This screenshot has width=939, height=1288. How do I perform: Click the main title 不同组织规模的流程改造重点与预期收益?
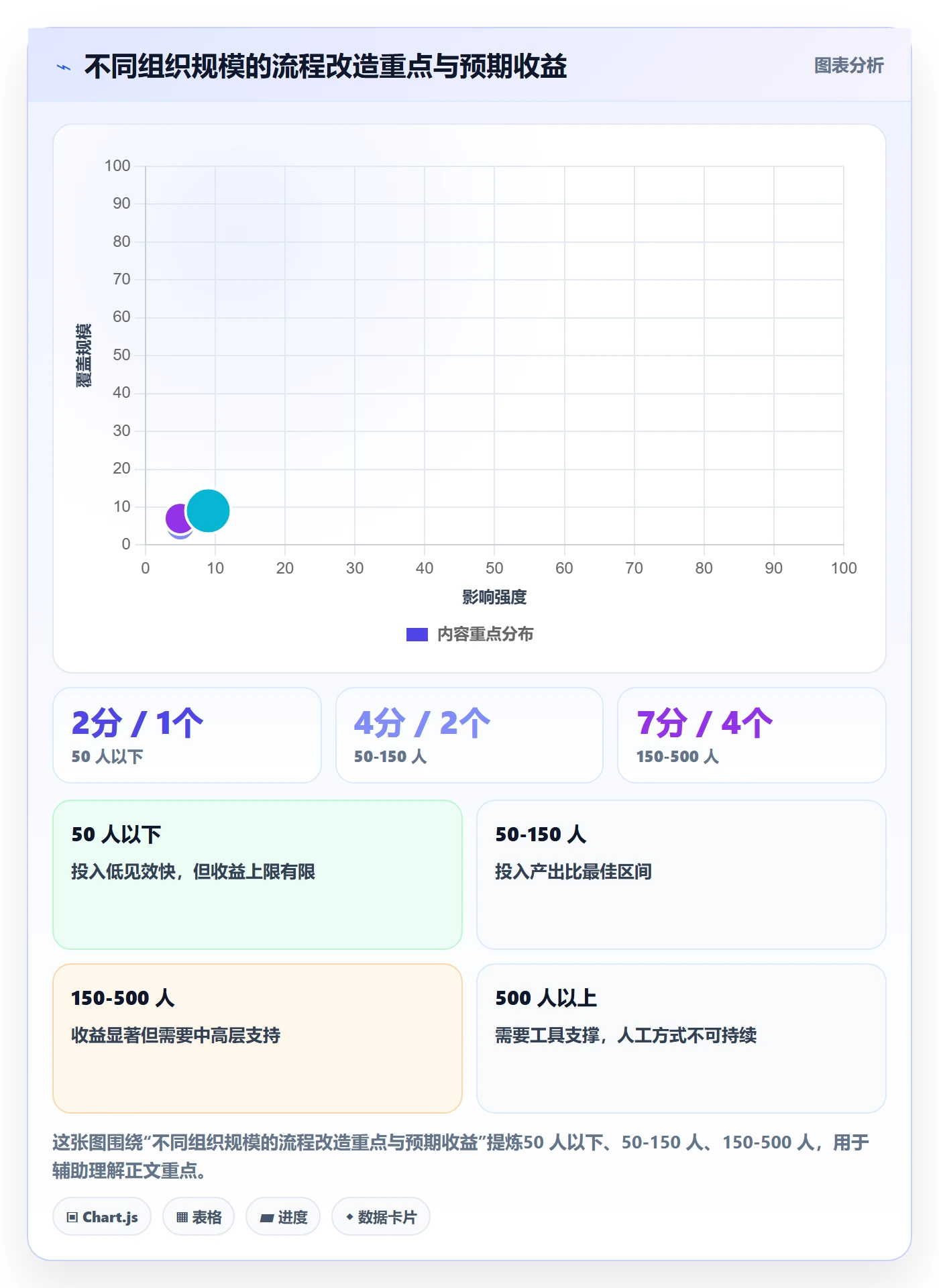(x=325, y=66)
